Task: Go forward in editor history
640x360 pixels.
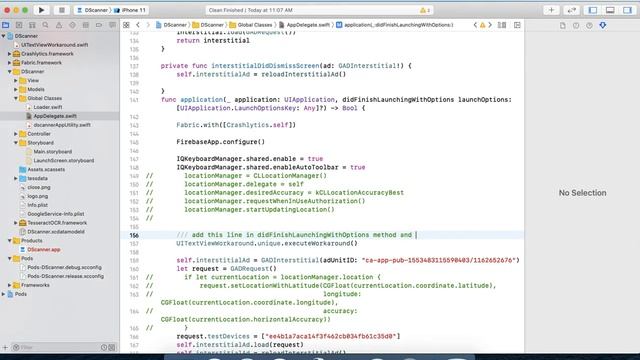Action: [x=148, y=25]
